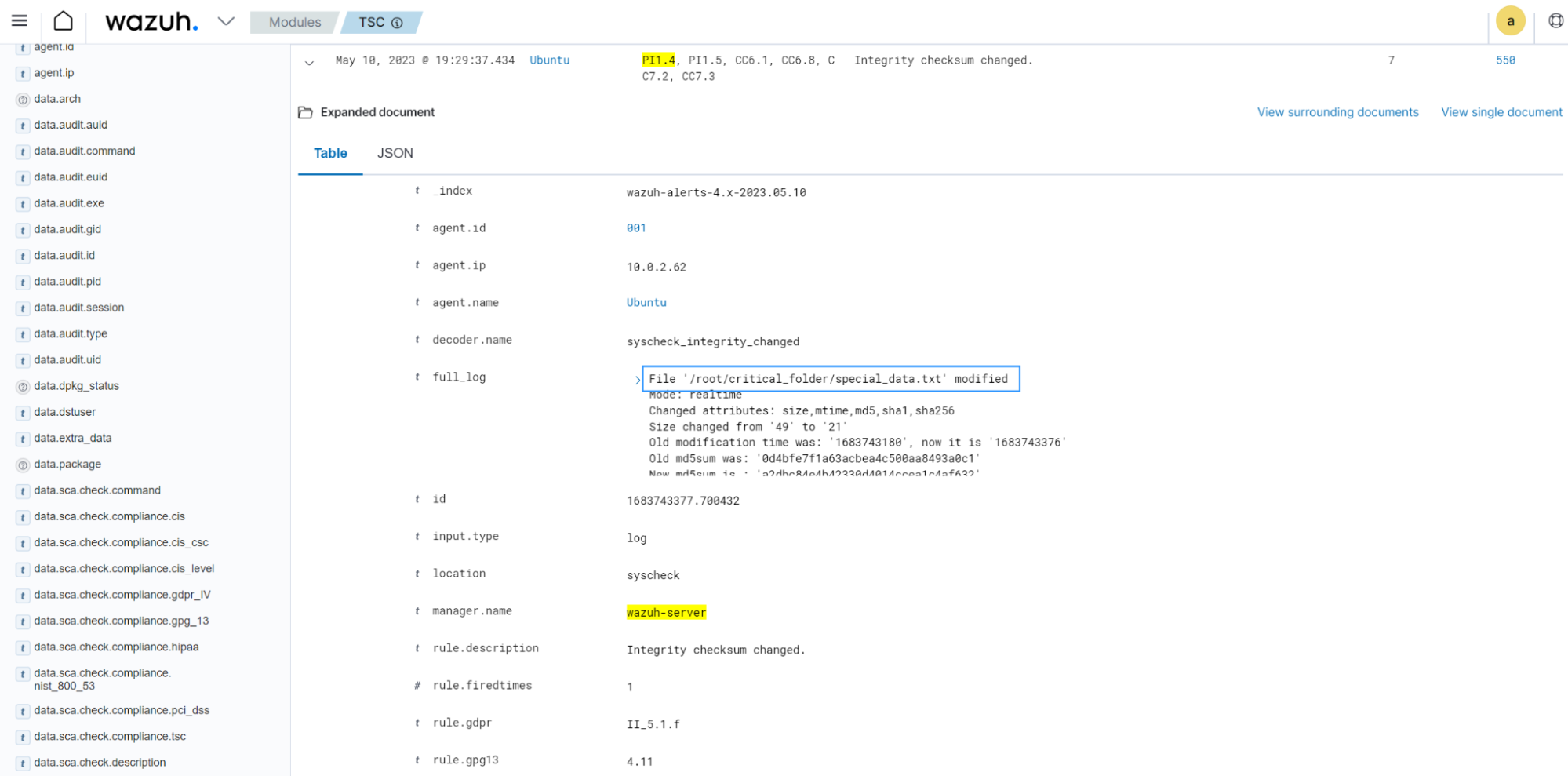Click the _index value wazuh-alerts-4.x-2023.05.10
The width and height of the screenshot is (1568, 776).
coord(715,192)
